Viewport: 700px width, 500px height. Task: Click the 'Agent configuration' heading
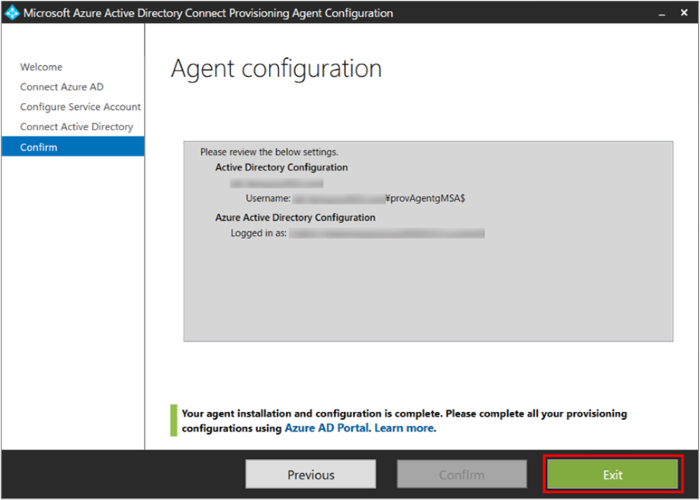pos(276,69)
